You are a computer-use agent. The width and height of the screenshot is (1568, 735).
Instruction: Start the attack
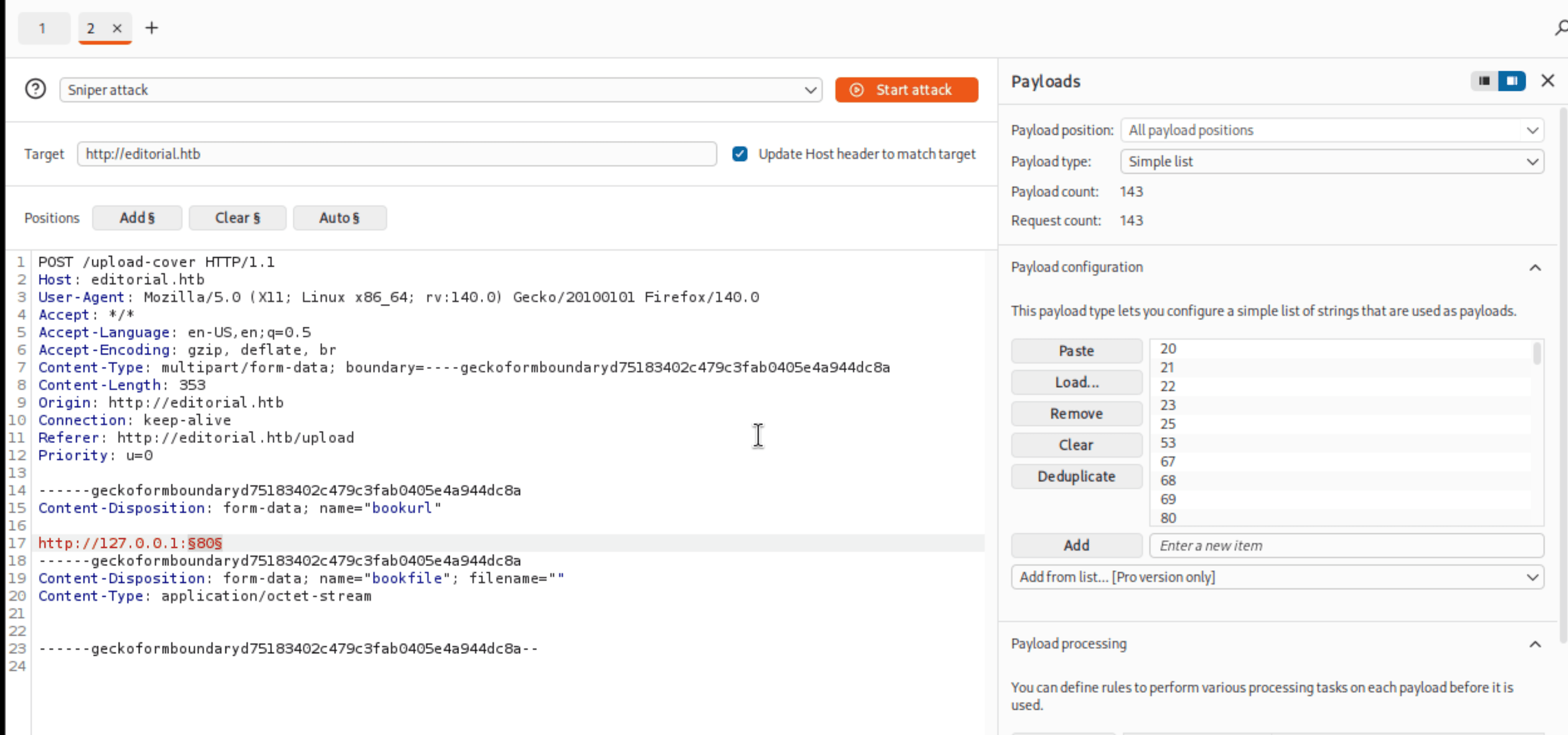click(x=906, y=89)
